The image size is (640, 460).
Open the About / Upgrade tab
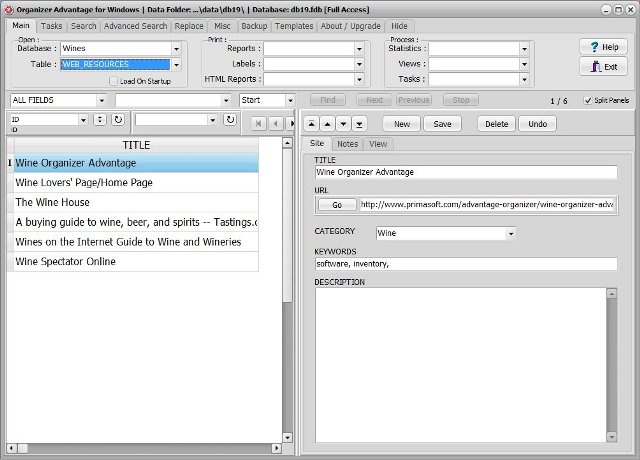tap(351, 26)
